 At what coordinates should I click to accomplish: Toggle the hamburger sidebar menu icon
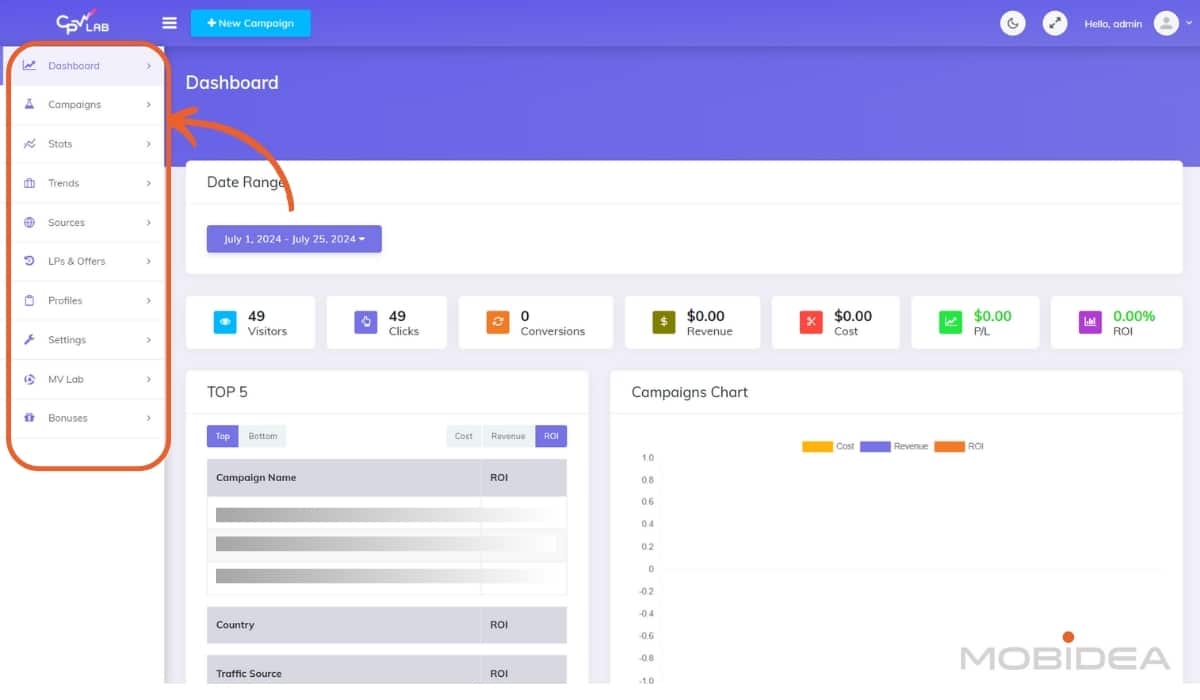click(x=169, y=23)
